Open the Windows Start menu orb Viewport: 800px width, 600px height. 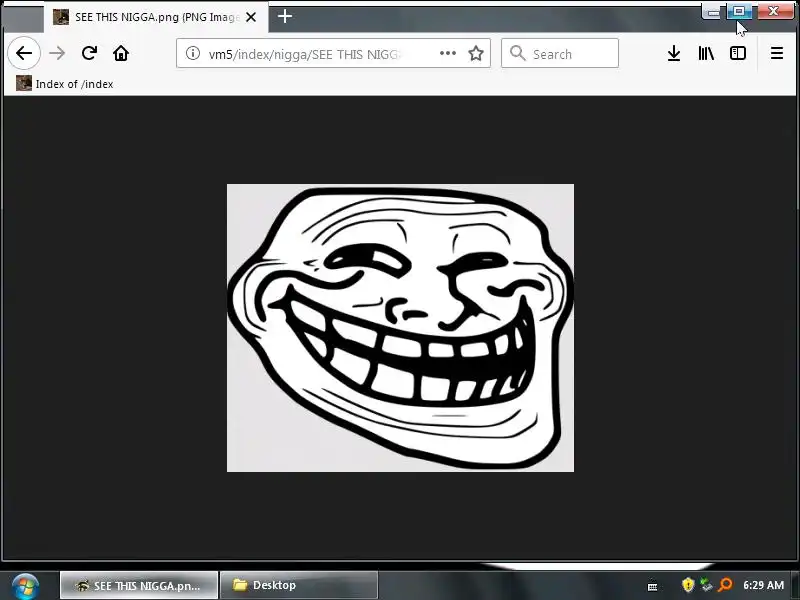(26, 586)
